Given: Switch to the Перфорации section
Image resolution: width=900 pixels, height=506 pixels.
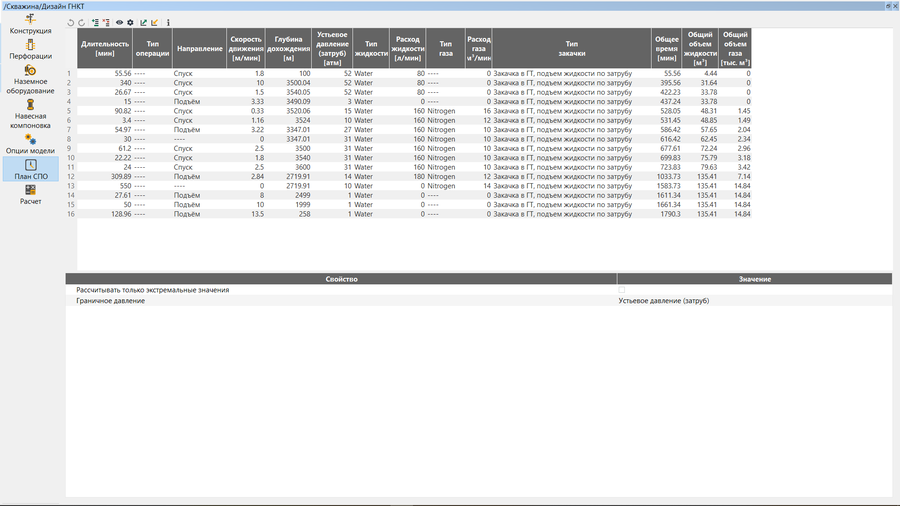Looking at the screenshot, I should tap(30, 50).
